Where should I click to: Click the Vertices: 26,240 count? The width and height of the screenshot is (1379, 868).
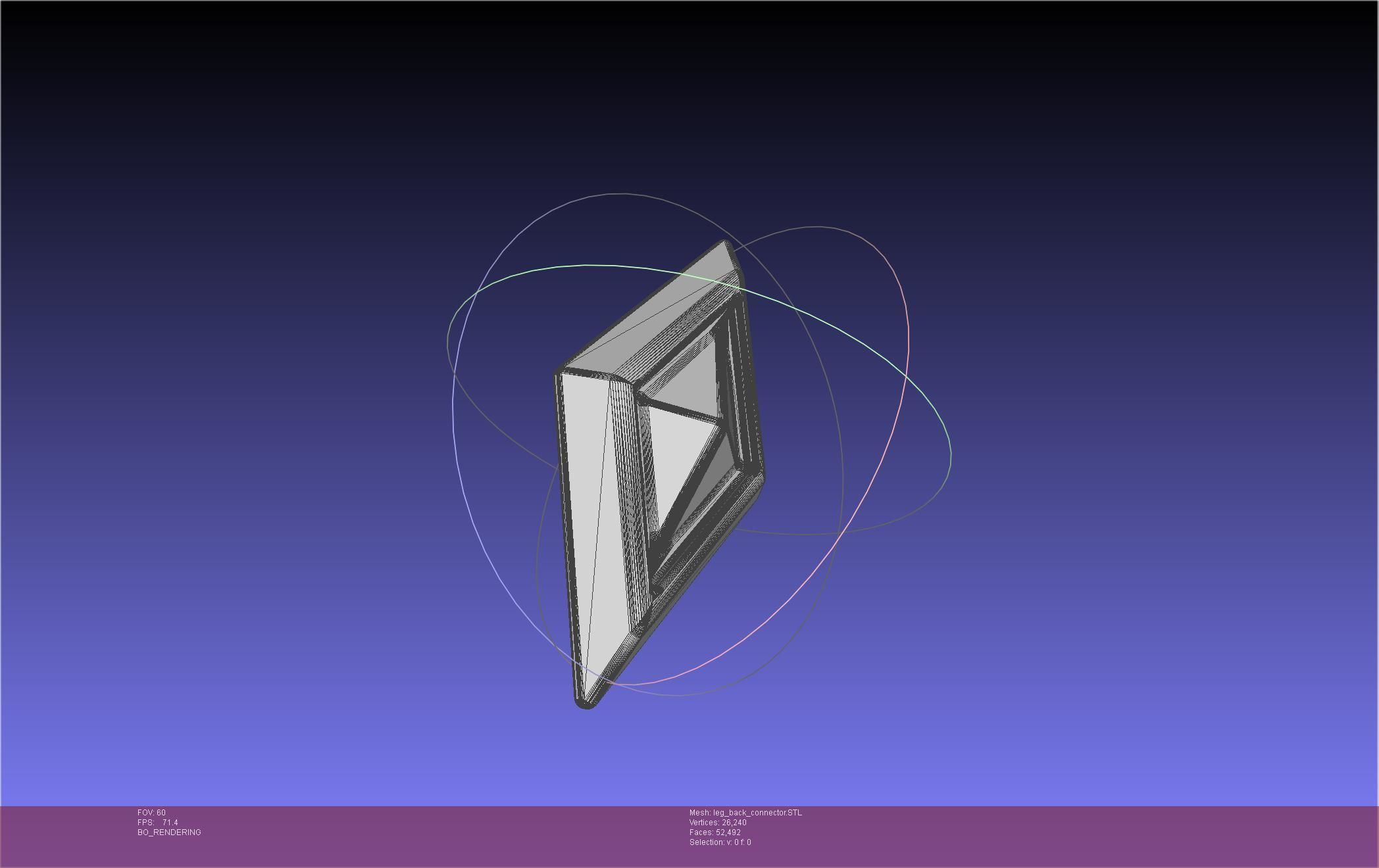click(718, 823)
